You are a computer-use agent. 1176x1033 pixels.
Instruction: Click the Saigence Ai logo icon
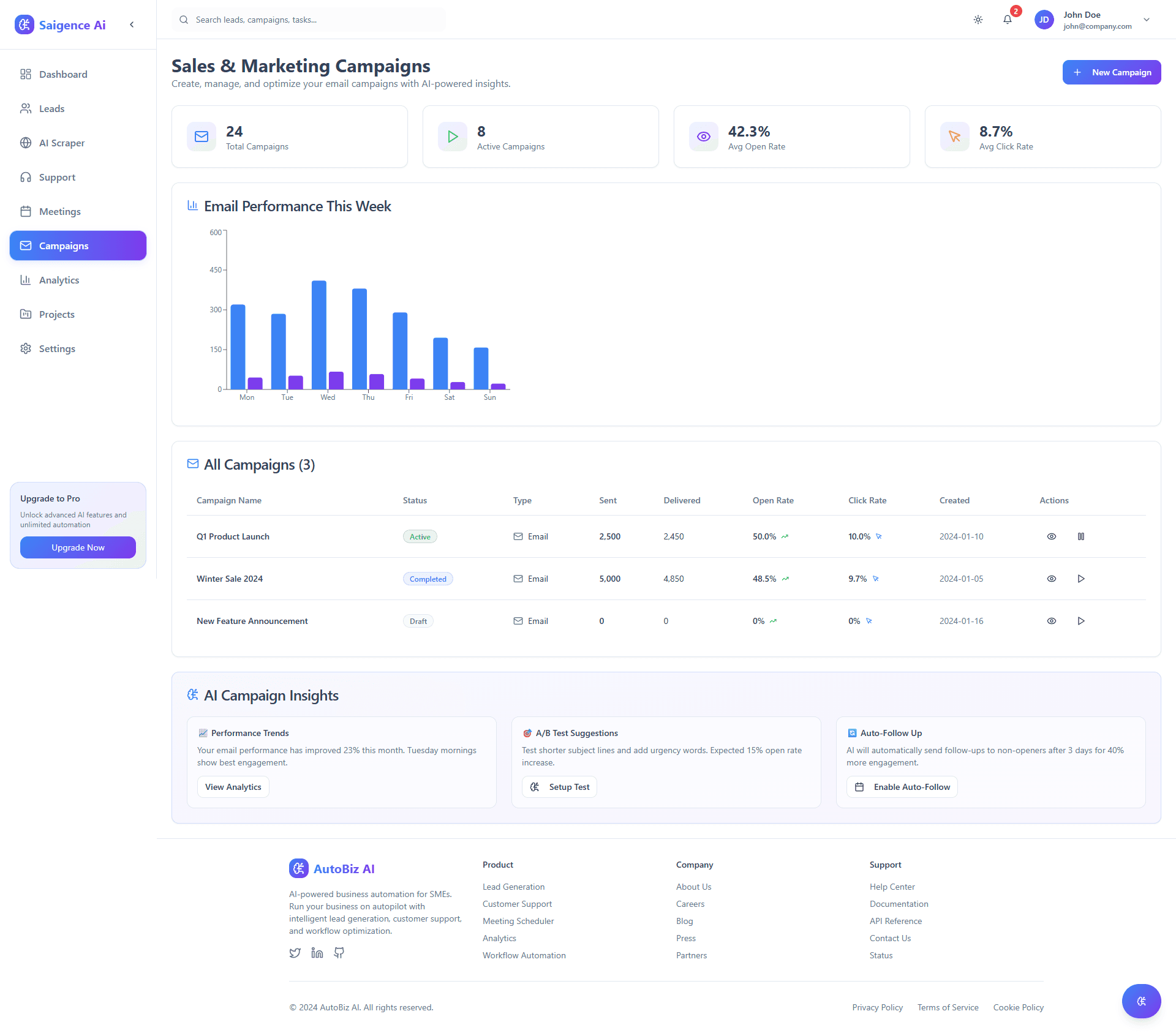pos(24,24)
